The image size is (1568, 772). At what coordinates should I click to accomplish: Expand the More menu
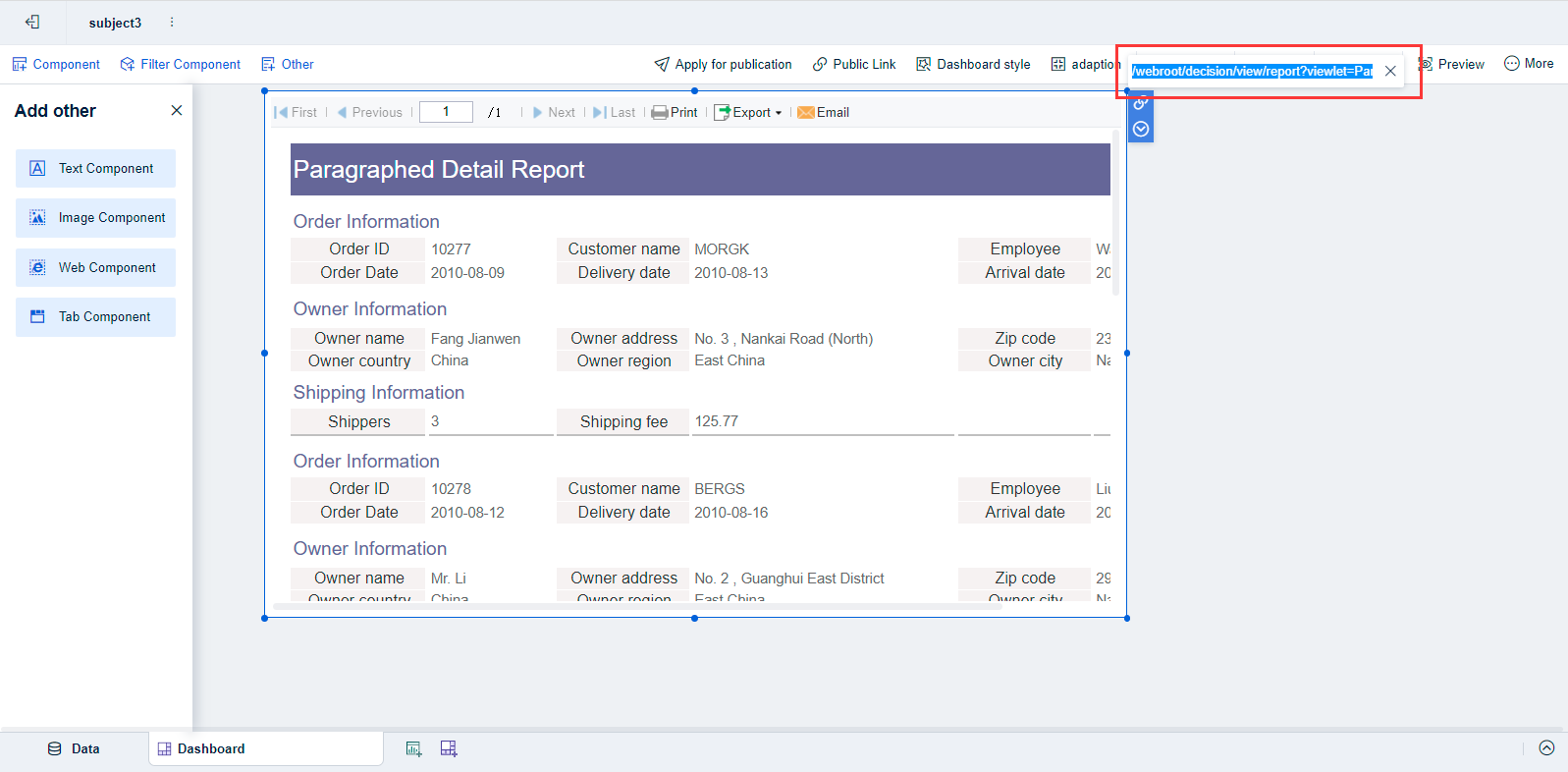1529,64
